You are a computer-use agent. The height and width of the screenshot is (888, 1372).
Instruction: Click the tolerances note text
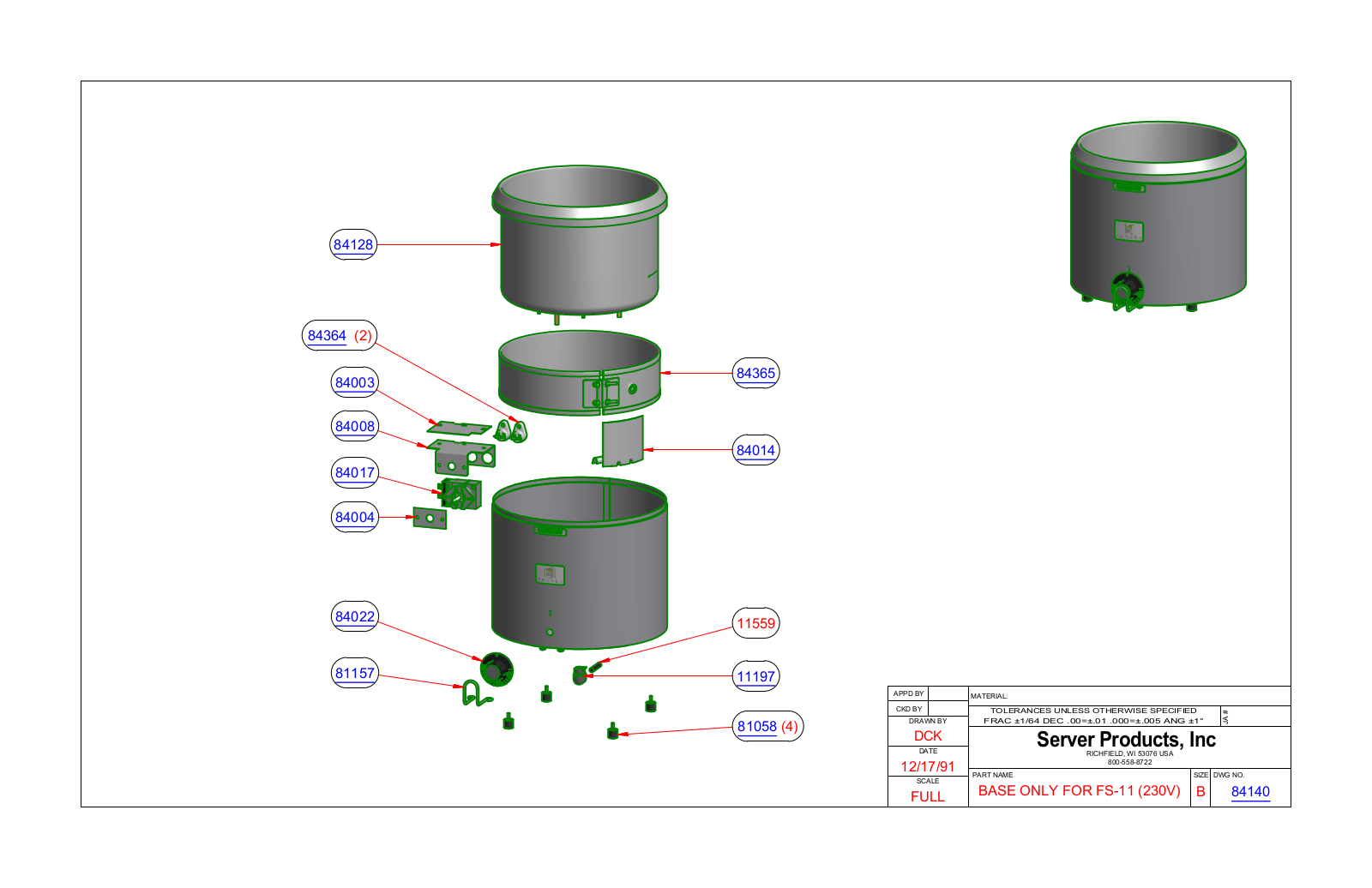[x=1093, y=716]
